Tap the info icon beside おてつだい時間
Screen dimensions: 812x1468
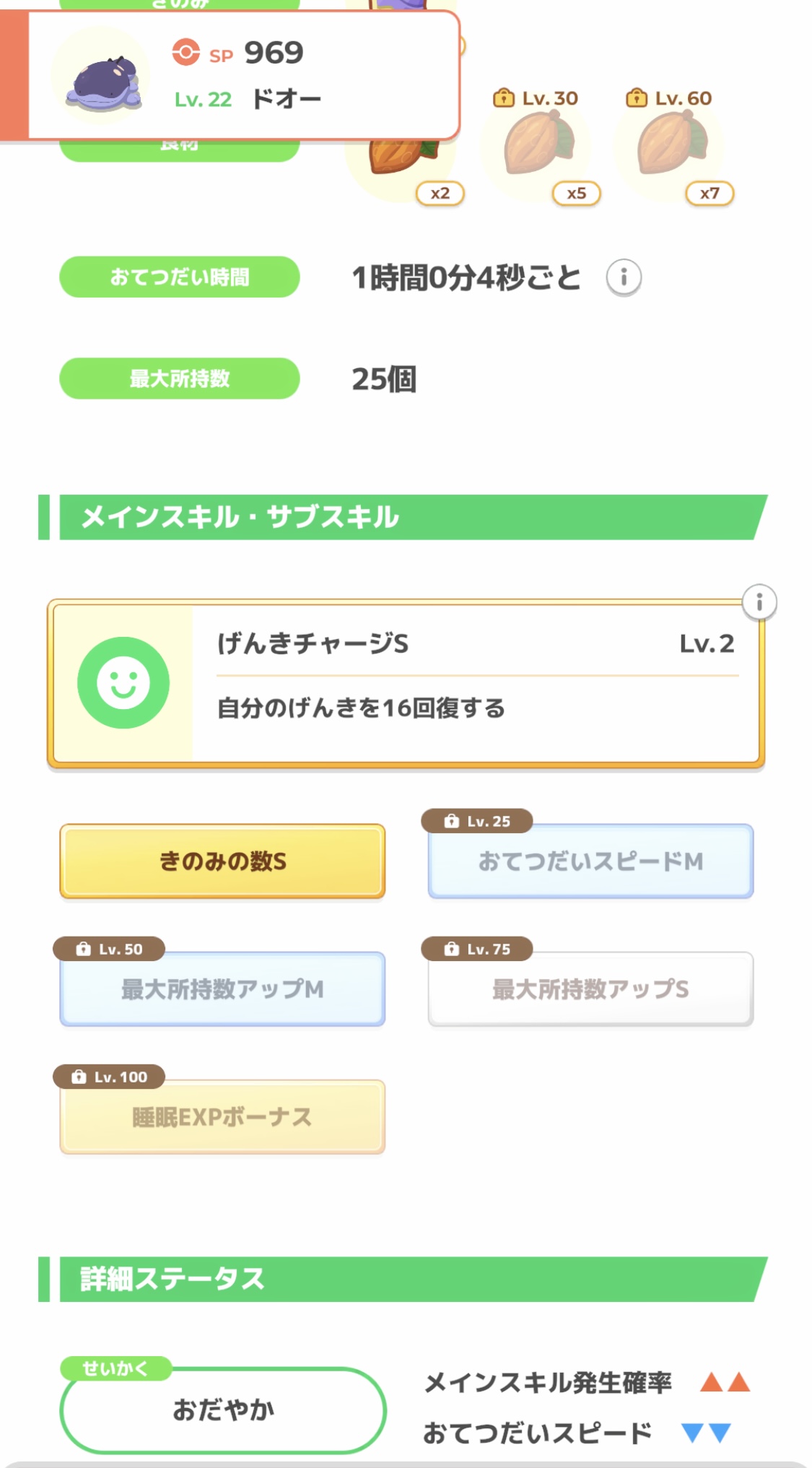click(624, 277)
